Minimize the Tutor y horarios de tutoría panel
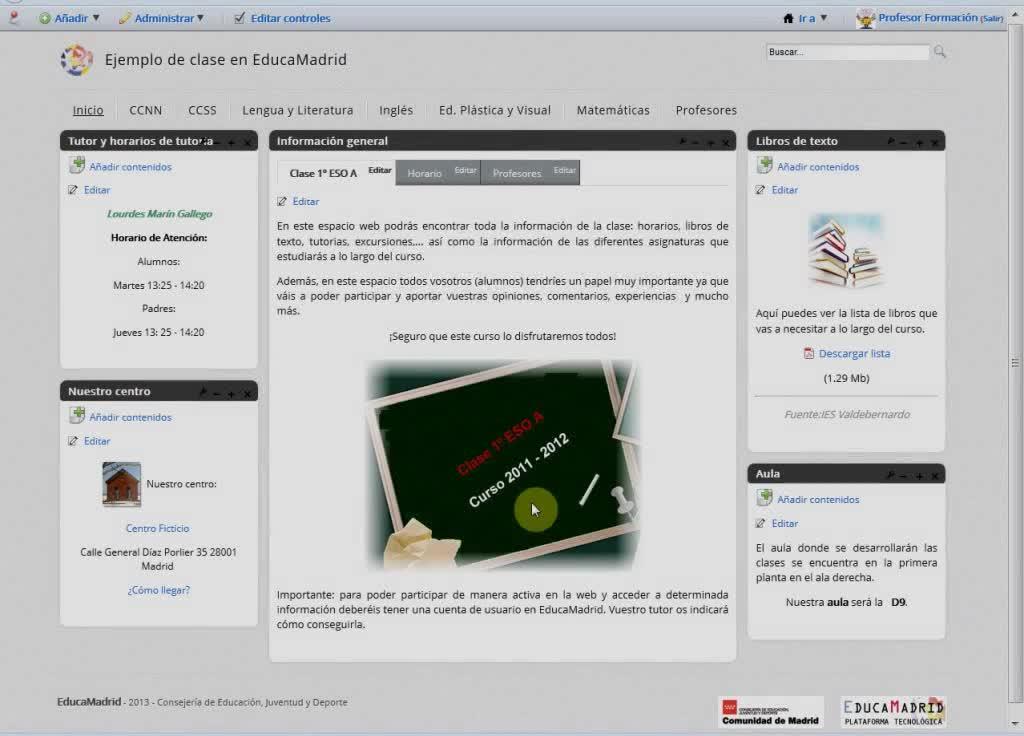The height and width of the screenshot is (736, 1024). [217, 142]
